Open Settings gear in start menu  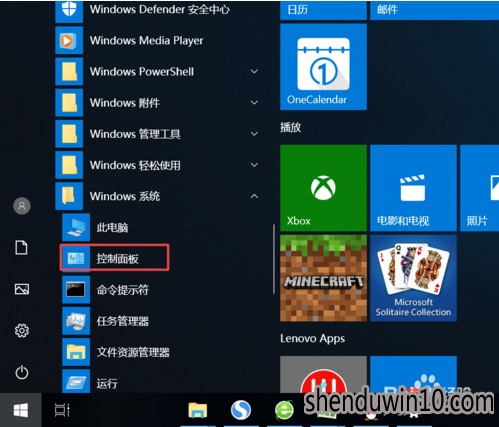(x=22, y=331)
